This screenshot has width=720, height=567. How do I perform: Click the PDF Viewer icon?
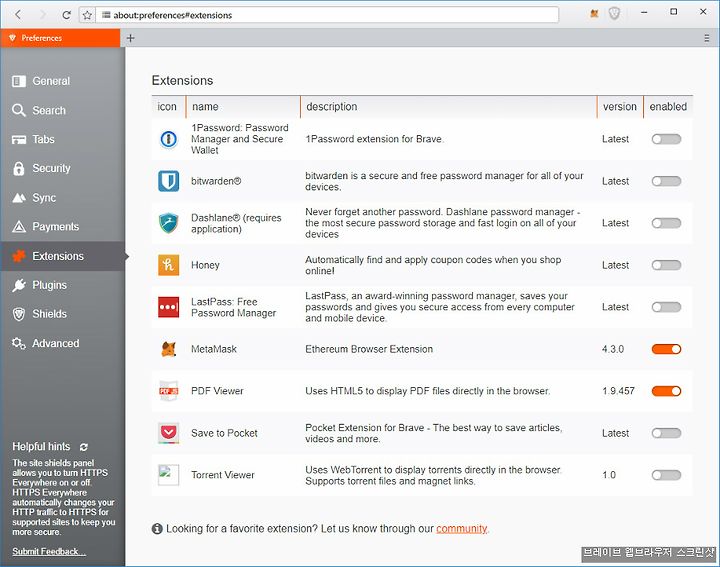pyautogui.click(x=169, y=391)
